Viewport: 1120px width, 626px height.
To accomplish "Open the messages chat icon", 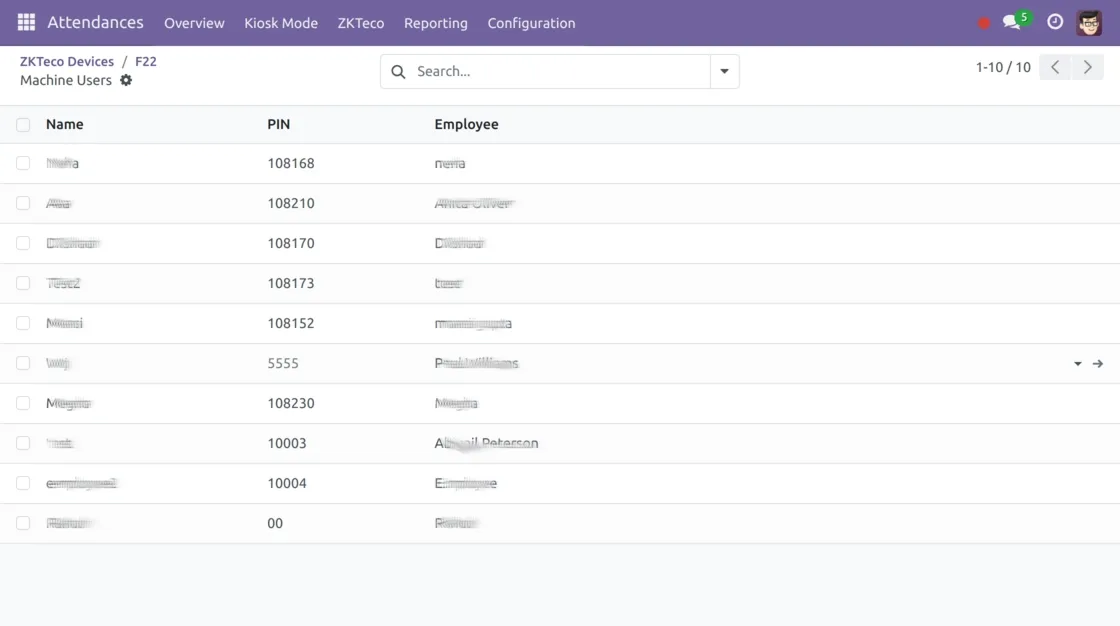I will [1012, 22].
